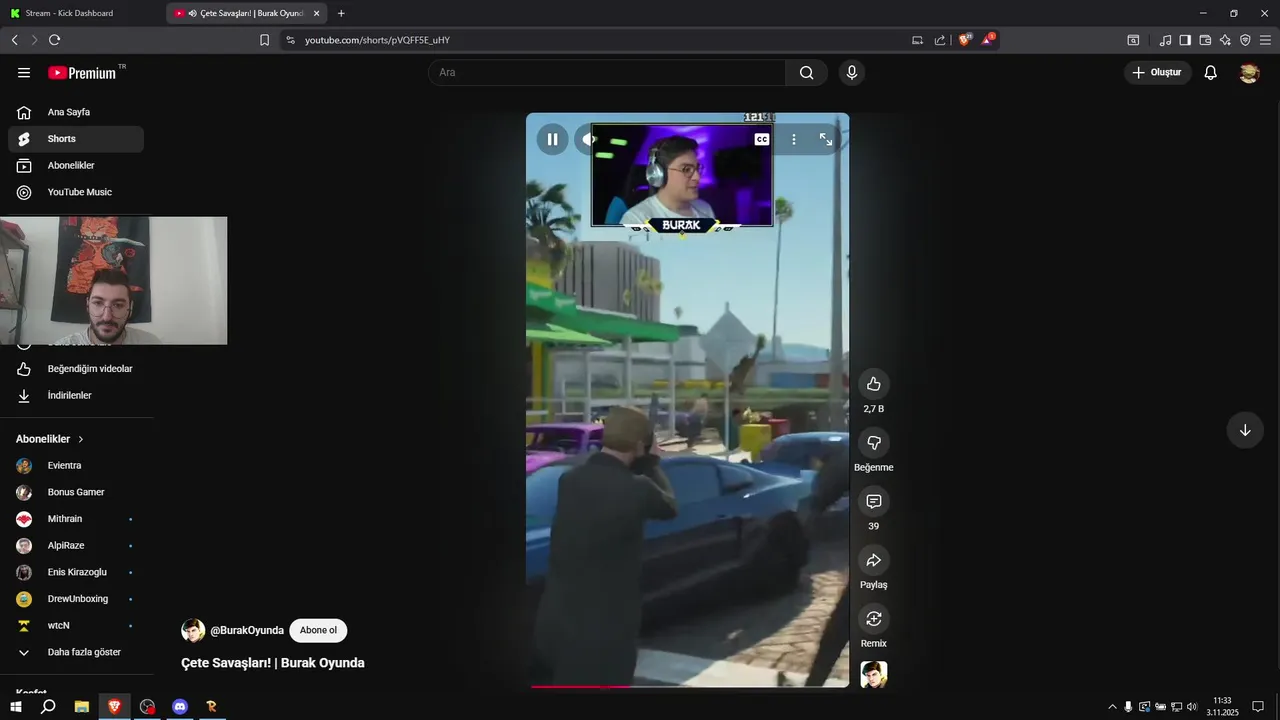Show hidden system tray icons
Screen dimensions: 1280x720
pyautogui.click(x=1112, y=706)
